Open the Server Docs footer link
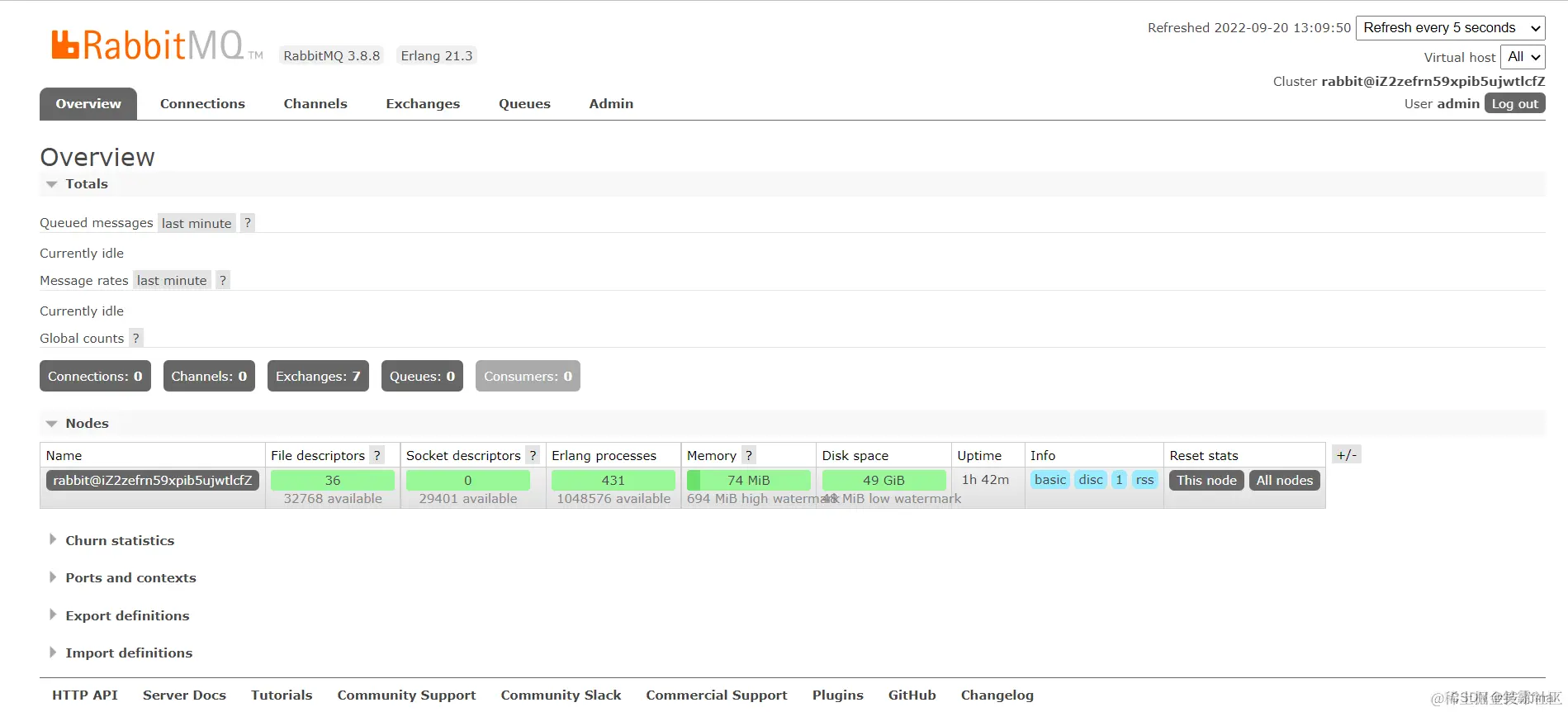Image resolution: width=1568 pixels, height=712 pixels. pyautogui.click(x=184, y=695)
